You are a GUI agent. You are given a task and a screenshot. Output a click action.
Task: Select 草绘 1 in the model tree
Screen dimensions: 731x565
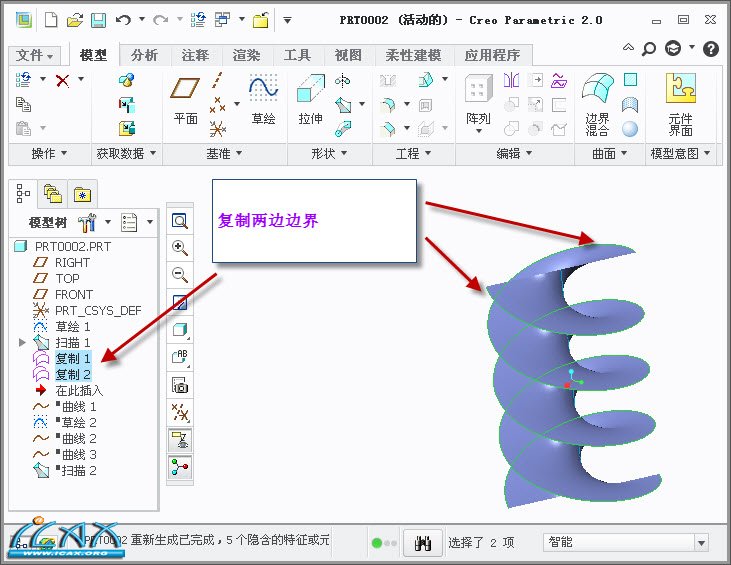tap(73, 326)
